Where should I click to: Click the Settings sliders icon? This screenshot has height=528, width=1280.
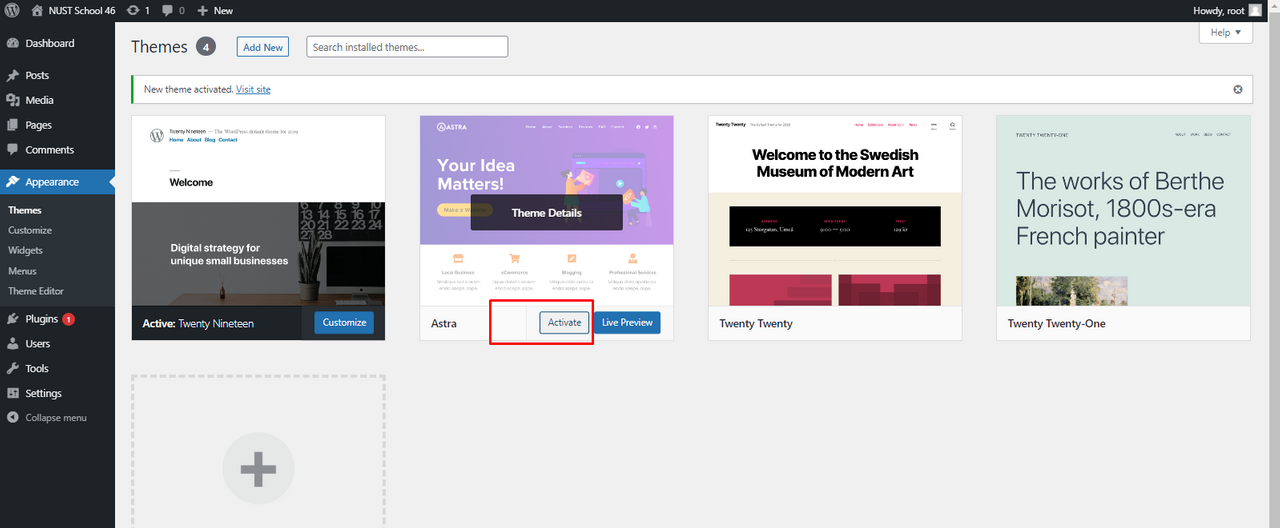point(13,393)
